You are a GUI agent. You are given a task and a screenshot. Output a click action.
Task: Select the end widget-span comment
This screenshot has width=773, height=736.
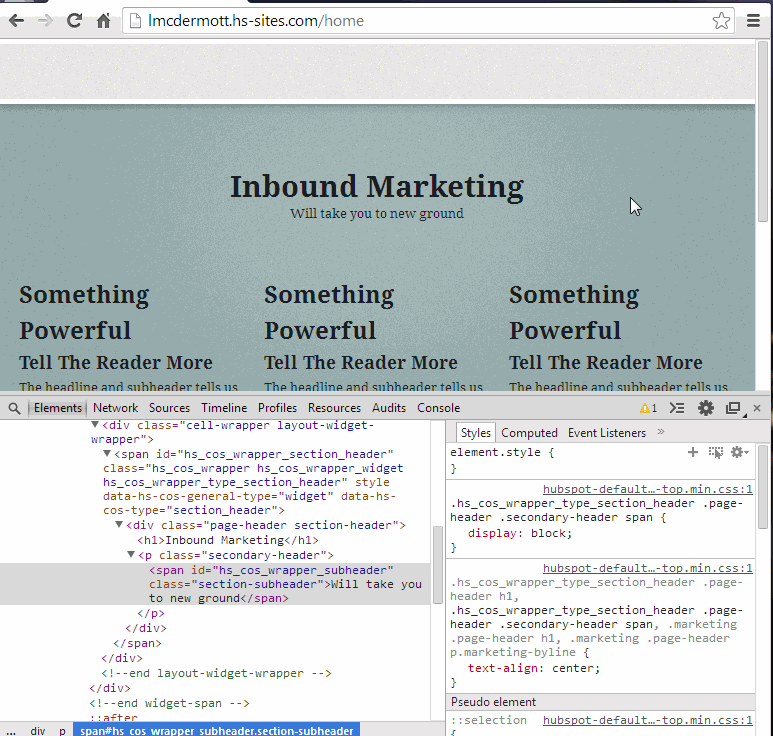pos(170,703)
